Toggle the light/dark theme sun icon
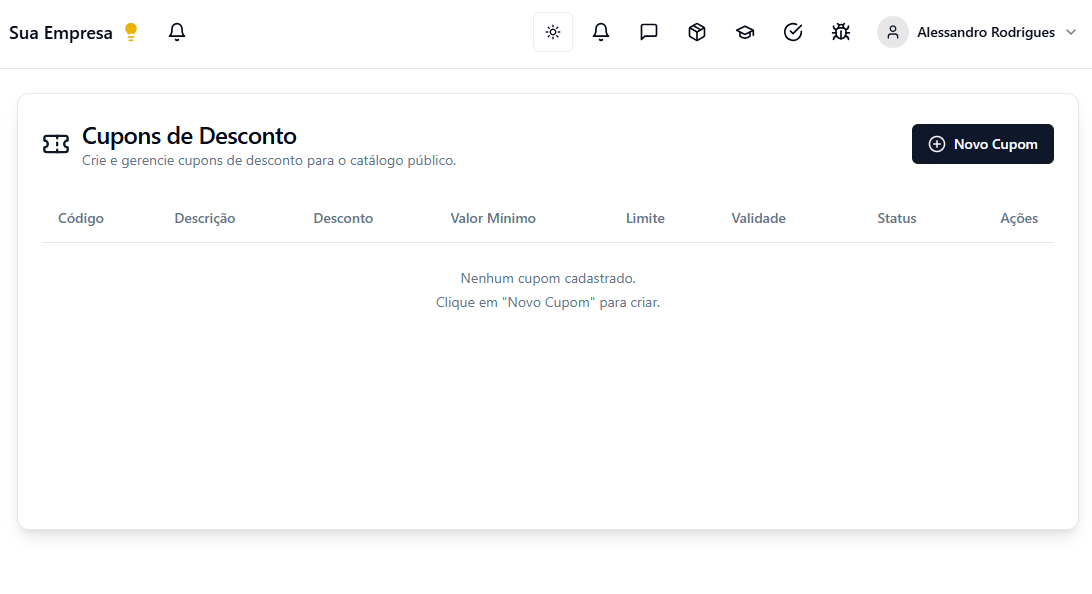Screen dimensions: 1092x594 552,31
